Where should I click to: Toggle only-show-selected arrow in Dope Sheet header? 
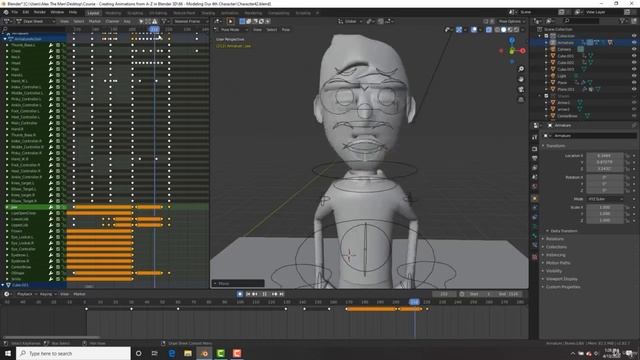(x=141, y=21)
